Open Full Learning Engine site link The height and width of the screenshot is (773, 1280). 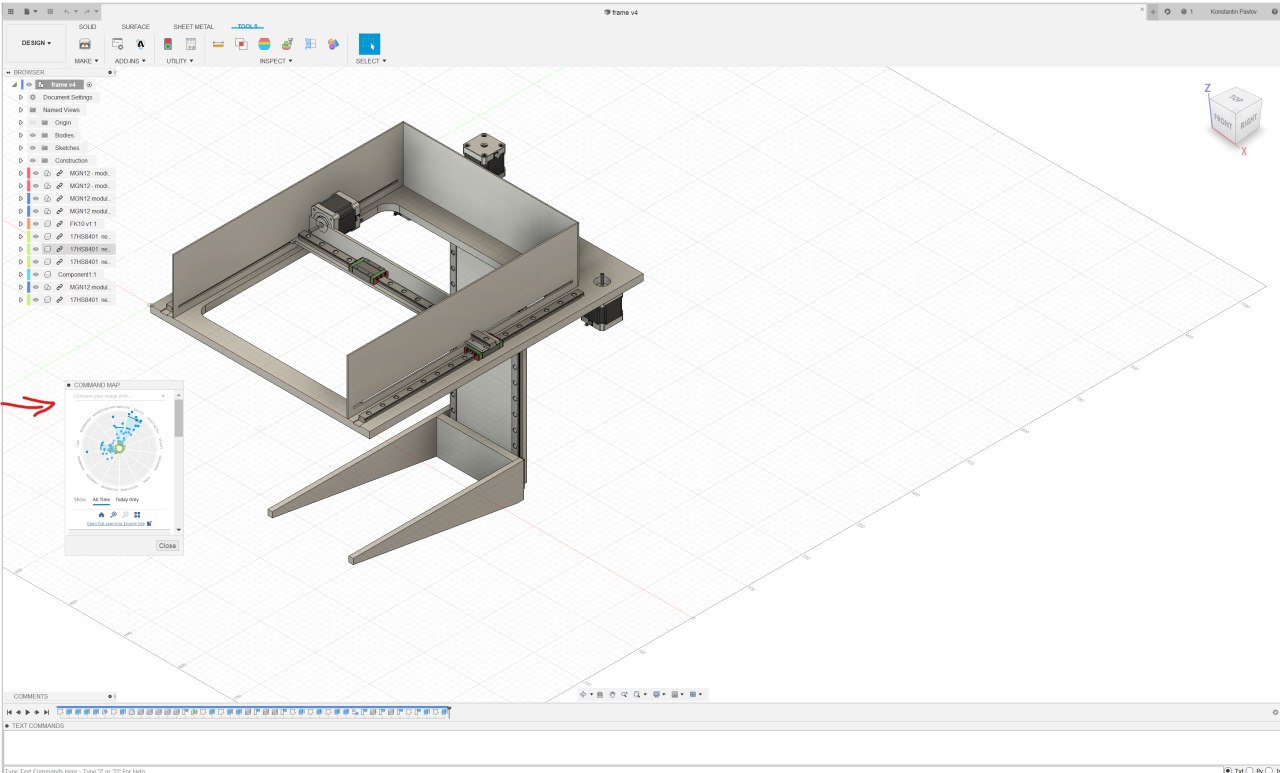(x=116, y=523)
